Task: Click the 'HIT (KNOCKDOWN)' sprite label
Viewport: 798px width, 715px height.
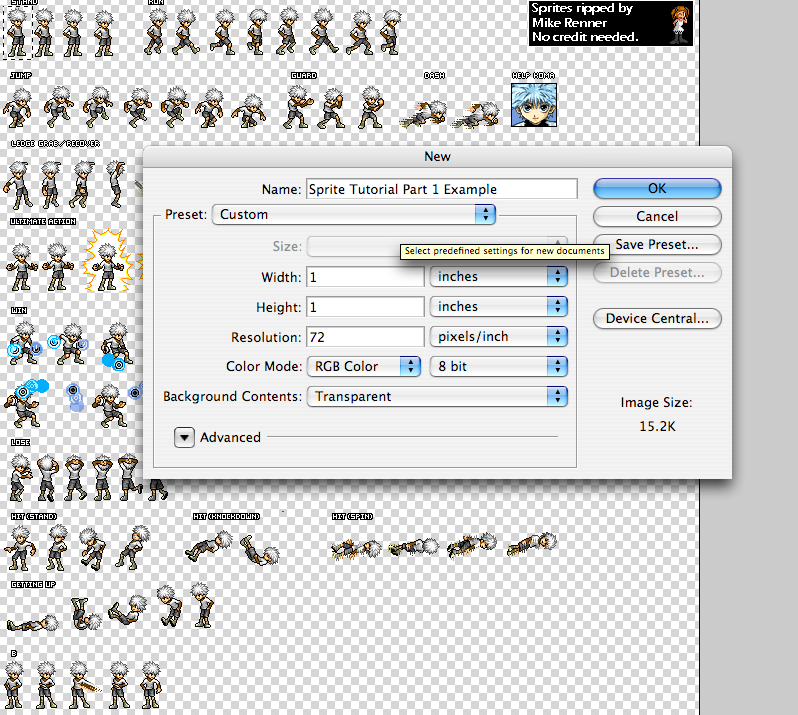Action: click(226, 517)
